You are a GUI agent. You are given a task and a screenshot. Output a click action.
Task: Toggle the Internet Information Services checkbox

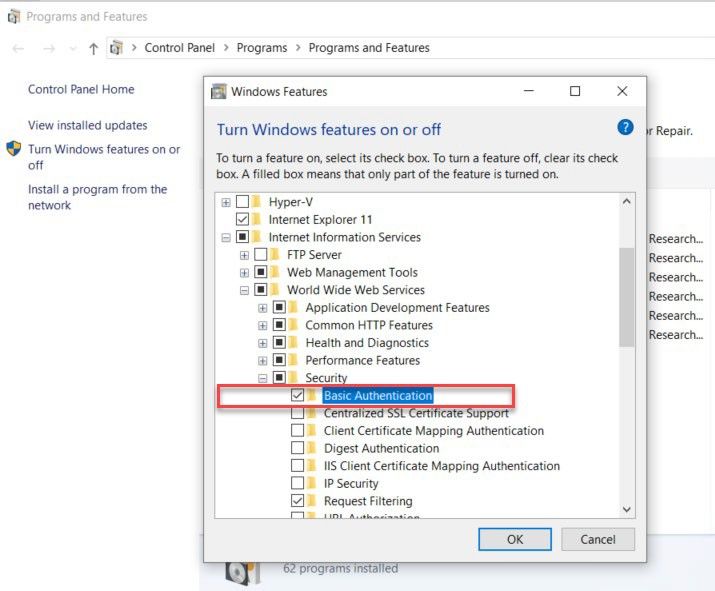coord(242,237)
